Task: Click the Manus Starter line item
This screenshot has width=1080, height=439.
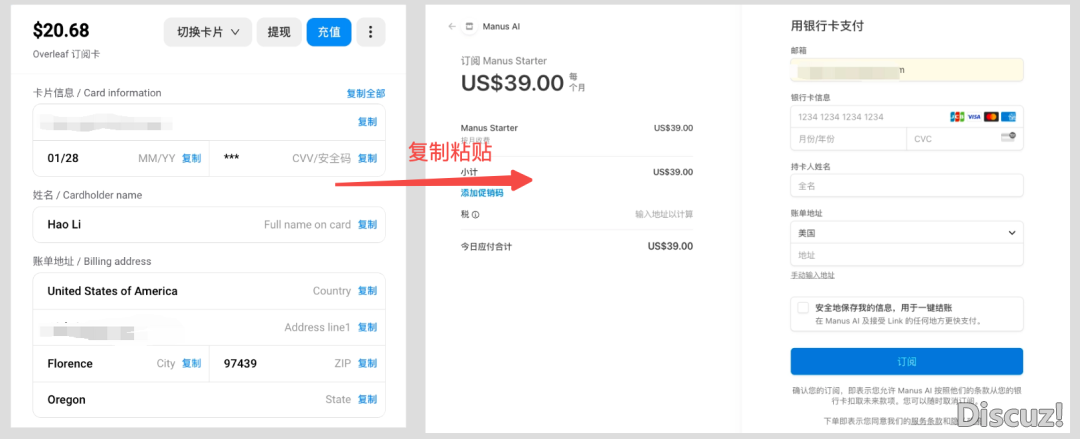Action: point(489,128)
